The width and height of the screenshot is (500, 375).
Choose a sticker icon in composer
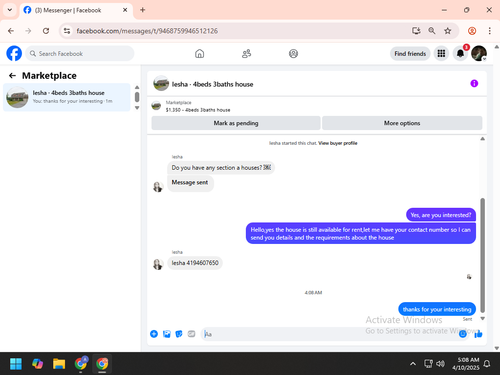(179, 334)
